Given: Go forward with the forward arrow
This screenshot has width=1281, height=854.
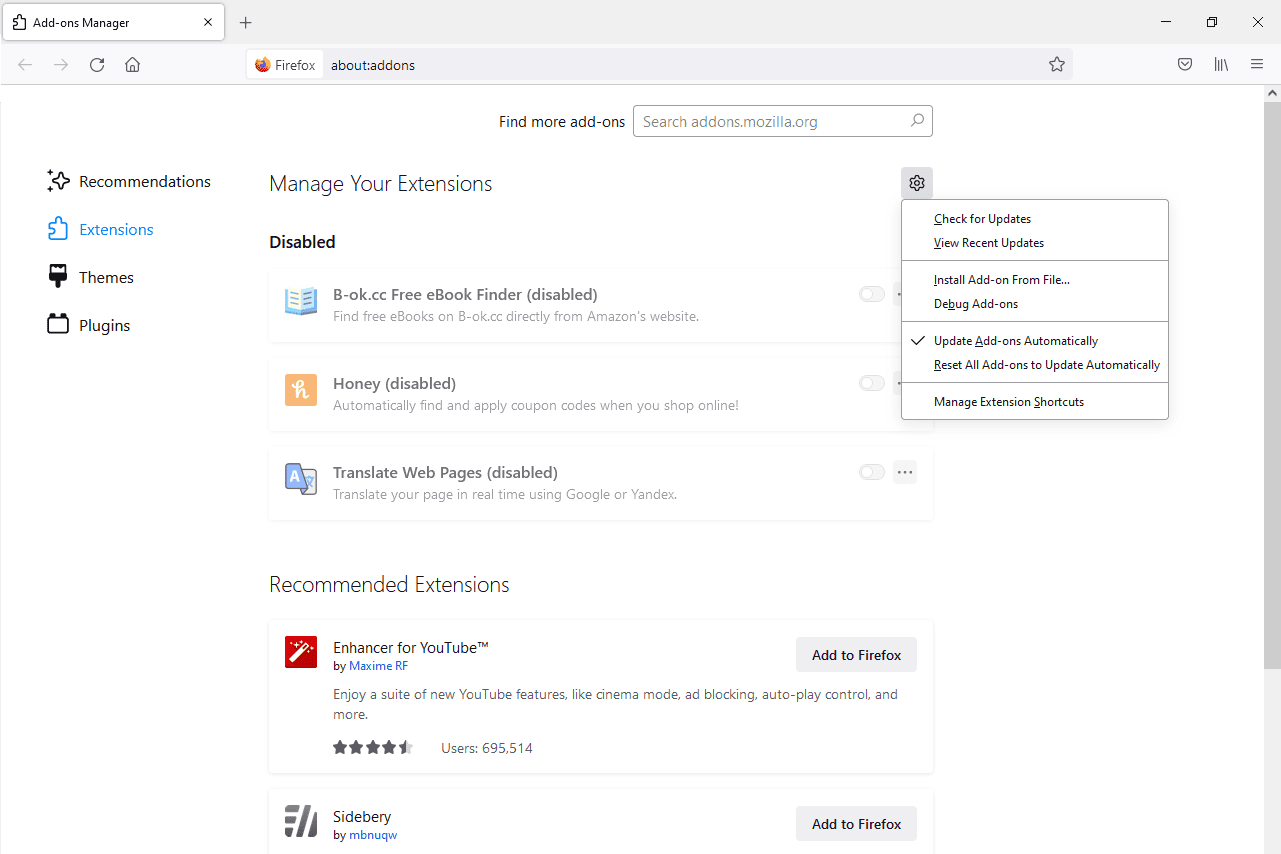Looking at the screenshot, I should coord(61,65).
